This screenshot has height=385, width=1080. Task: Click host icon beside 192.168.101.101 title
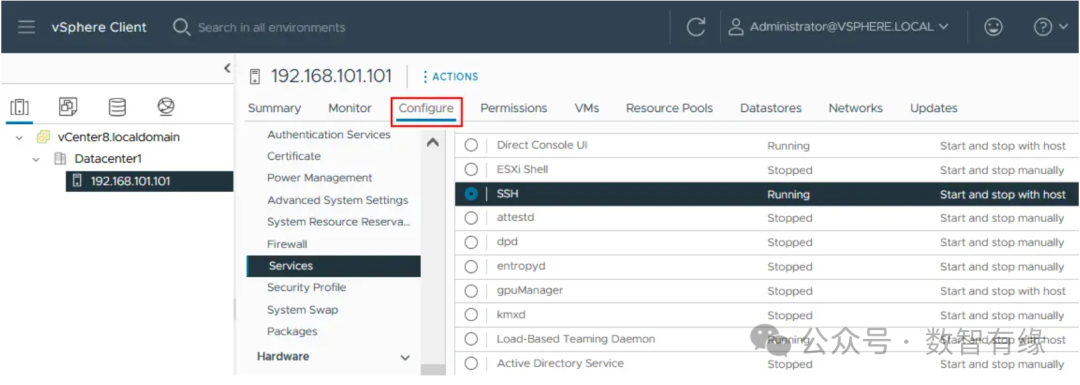(x=256, y=76)
